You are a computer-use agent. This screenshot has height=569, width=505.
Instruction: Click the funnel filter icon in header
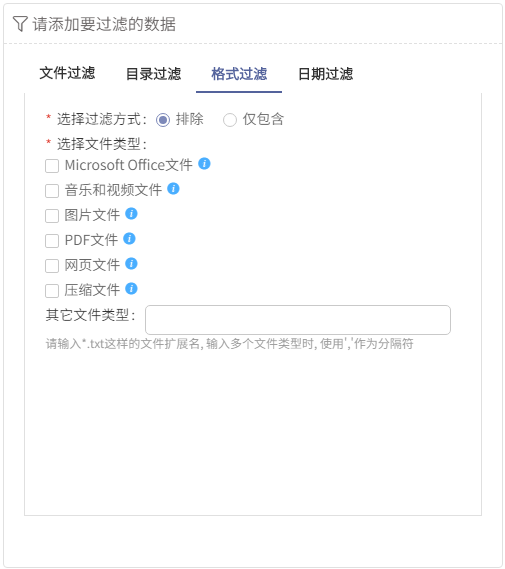(20, 24)
